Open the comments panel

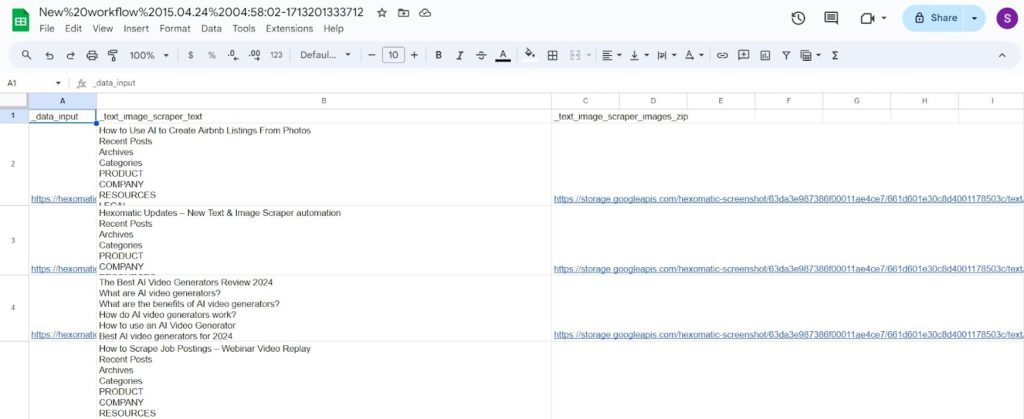(831, 18)
